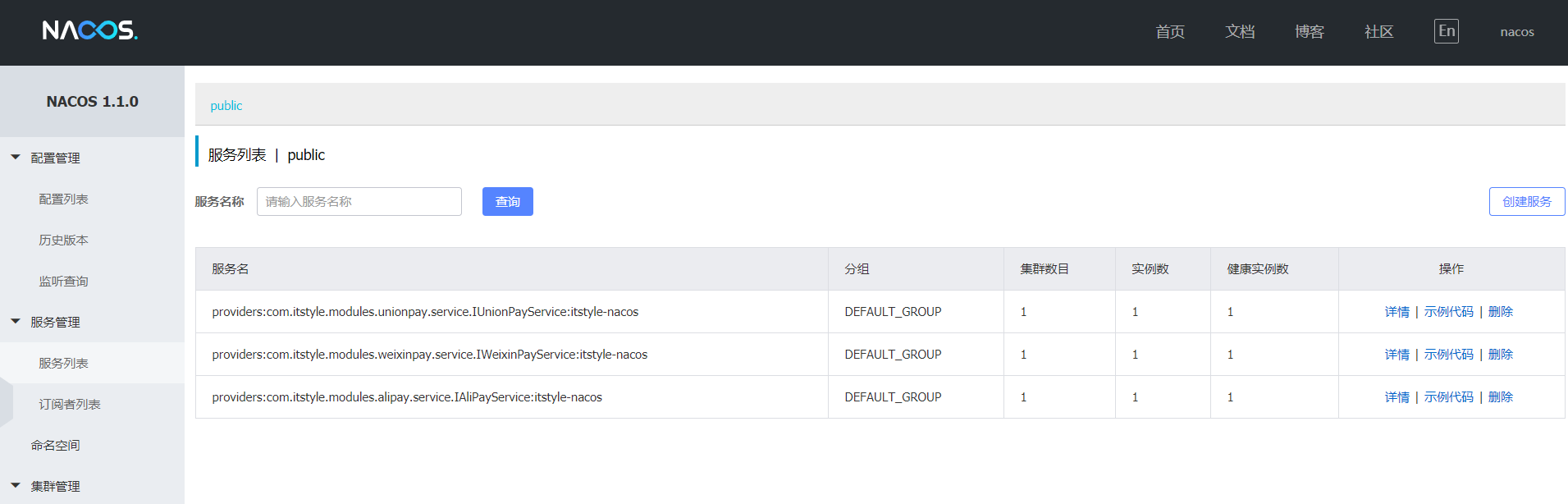Open 历史版本 in the sidebar
Image resolution: width=1568 pixels, height=504 pixels.
pos(63,240)
